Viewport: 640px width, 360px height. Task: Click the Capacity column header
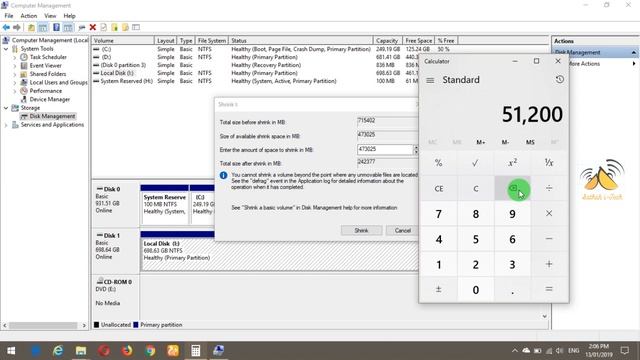click(x=387, y=41)
